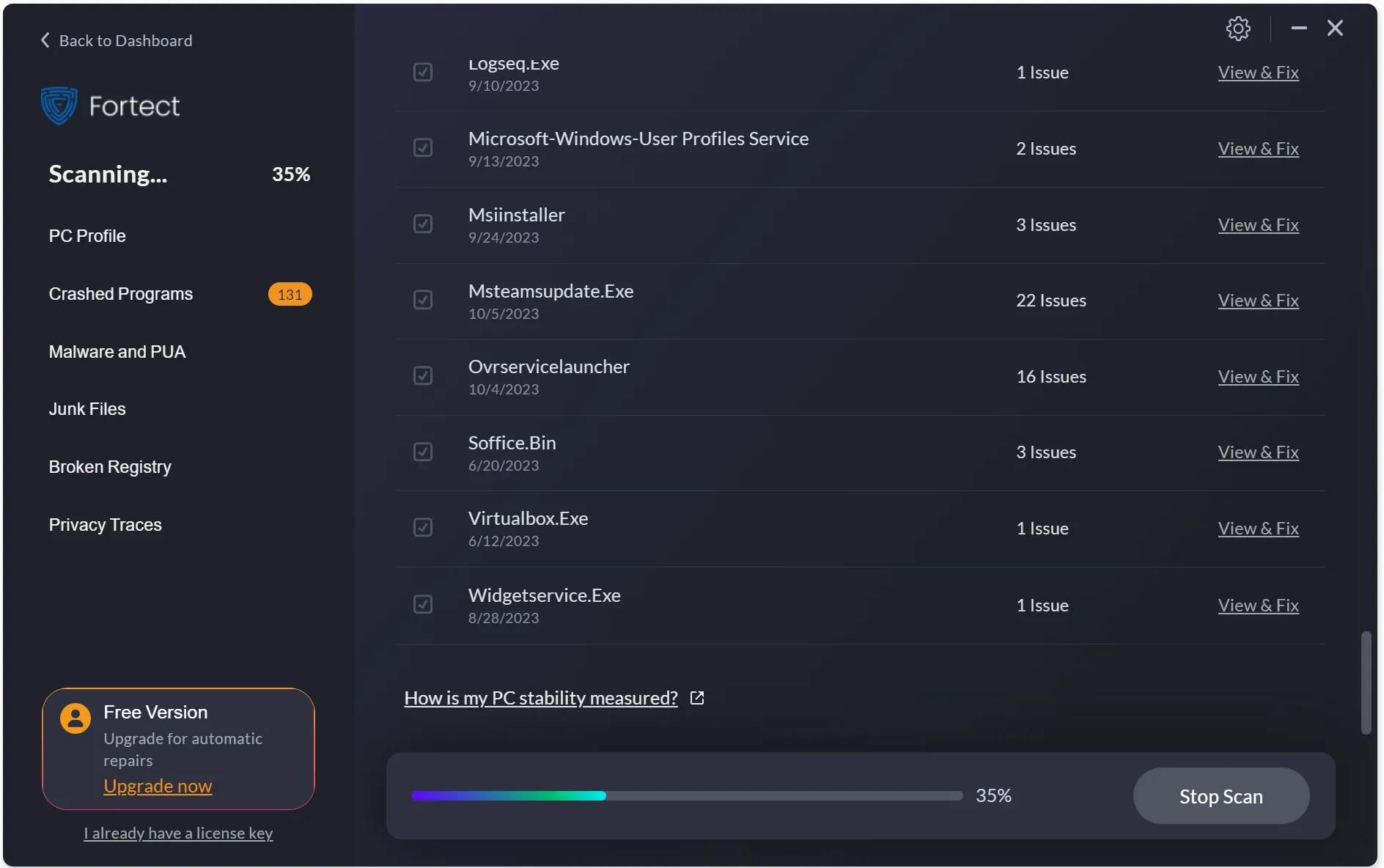This screenshot has width=1384, height=868.
Task: Click the 131 crashed programs badge
Action: [290, 294]
